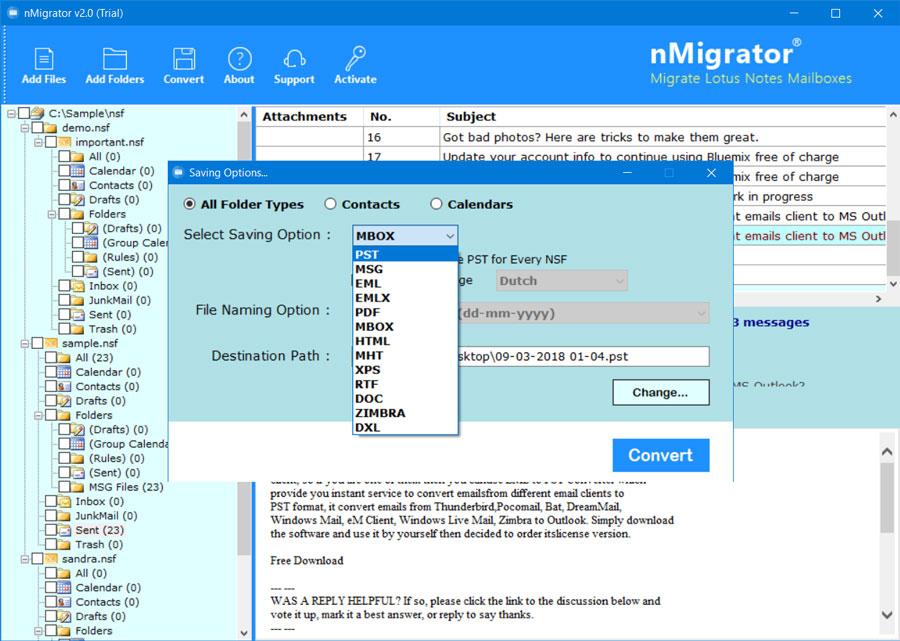Click the Add Files toolbar icon
This screenshot has height=641, width=900.
click(44, 59)
